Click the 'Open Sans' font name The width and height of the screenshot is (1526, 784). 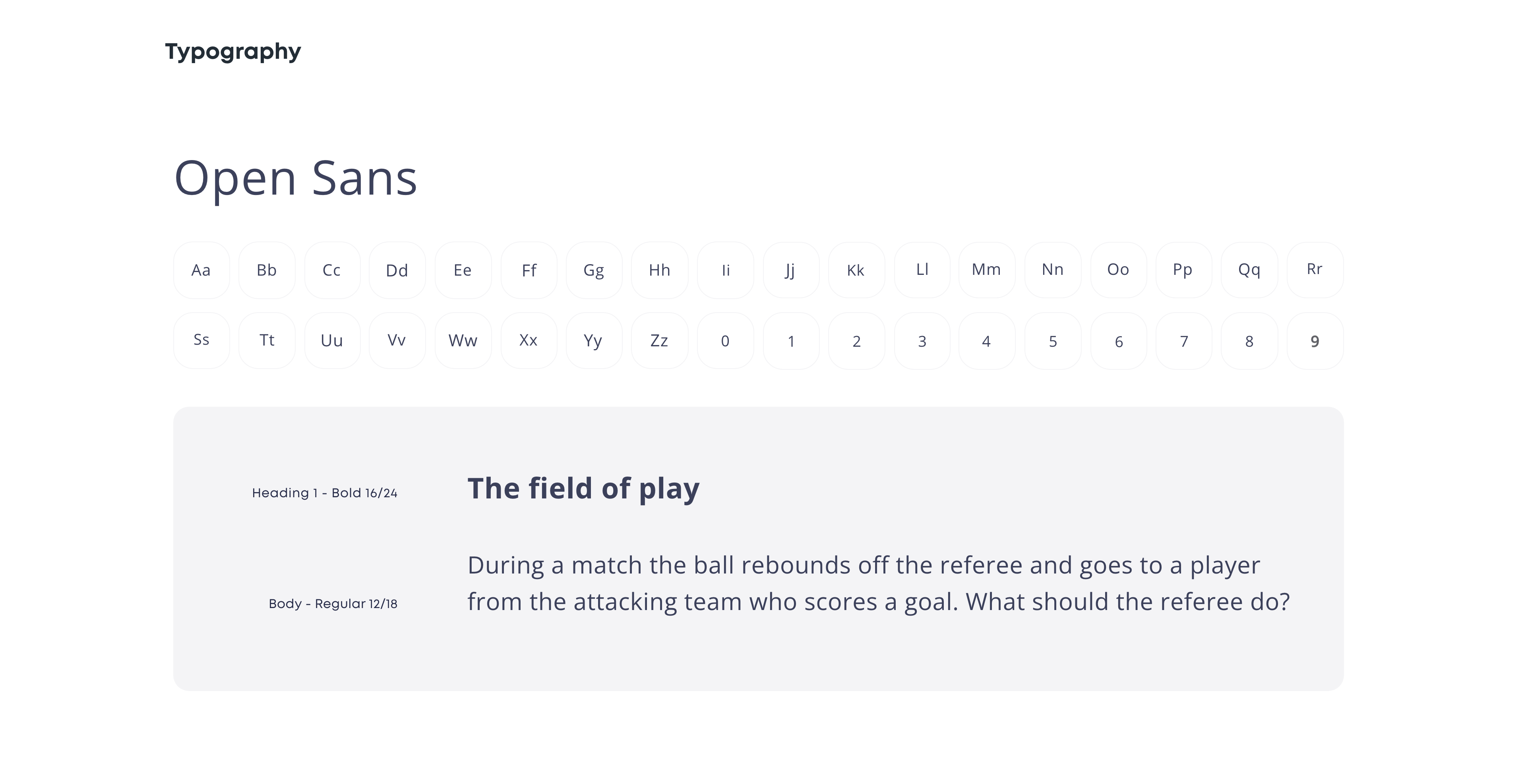point(296,178)
